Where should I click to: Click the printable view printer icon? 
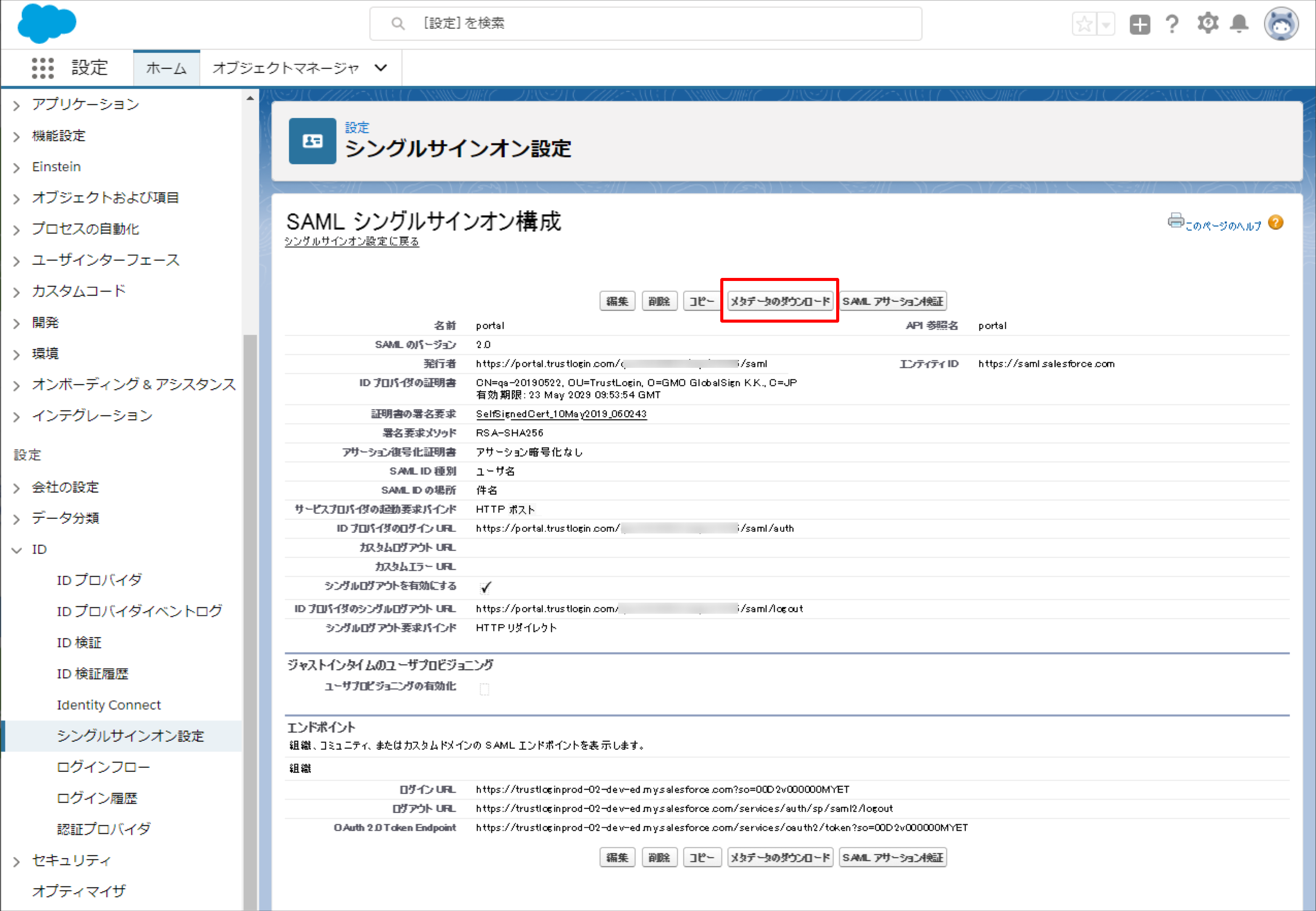tap(1176, 221)
